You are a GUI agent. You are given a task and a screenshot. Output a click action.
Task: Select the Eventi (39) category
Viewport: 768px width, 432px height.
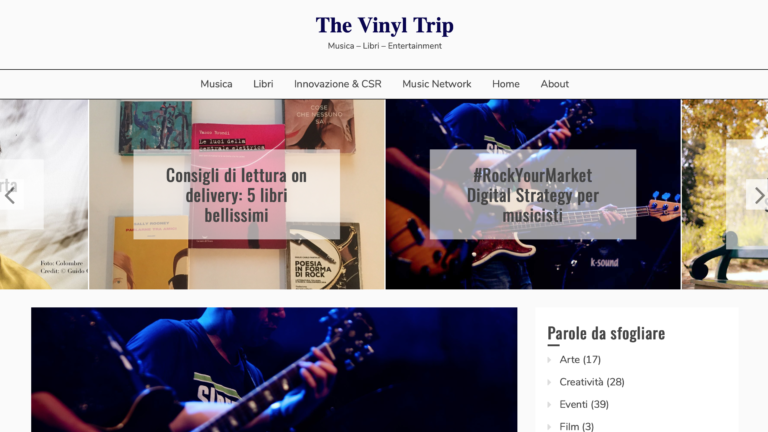click(x=584, y=405)
